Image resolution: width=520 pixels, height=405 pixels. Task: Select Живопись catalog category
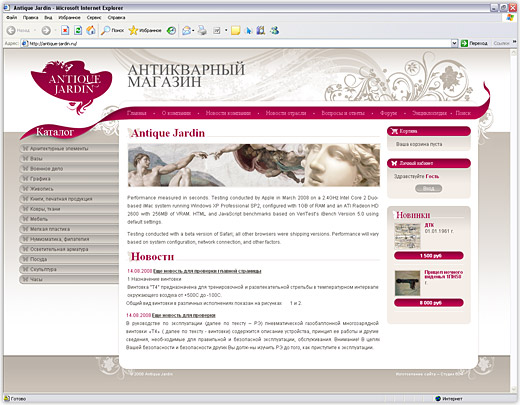69,189
